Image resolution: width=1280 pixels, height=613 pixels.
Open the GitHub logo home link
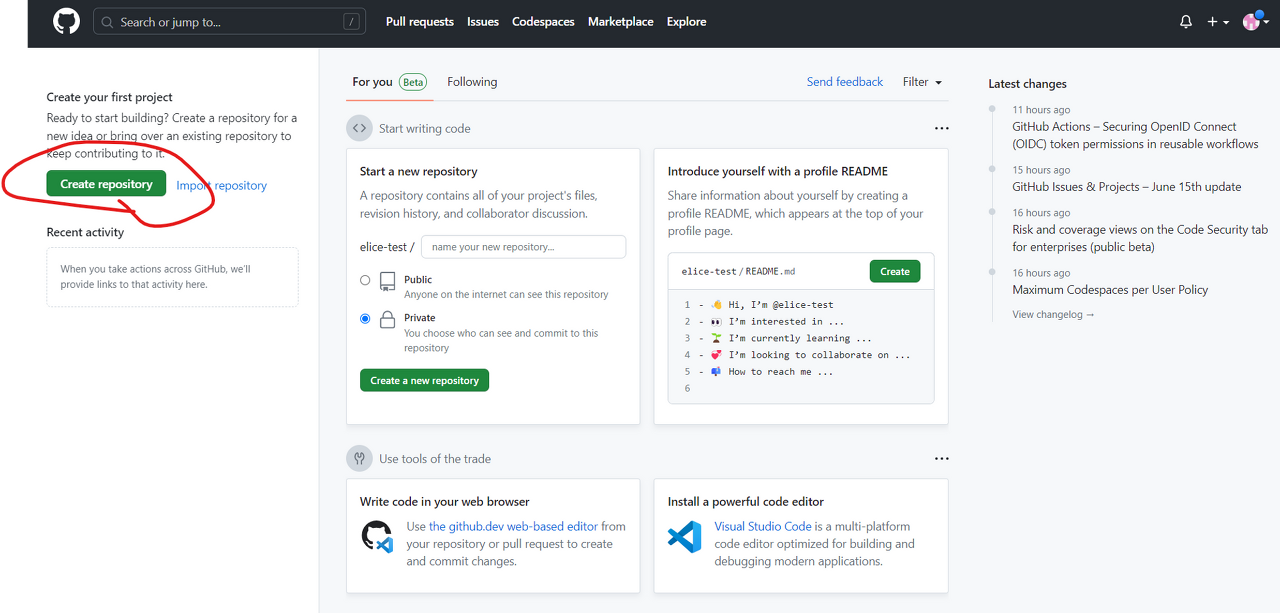point(67,21)
